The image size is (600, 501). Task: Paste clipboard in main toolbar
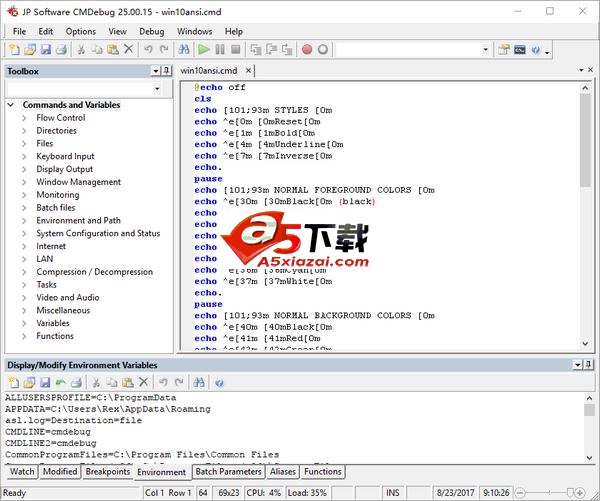(x=113, y=49)
